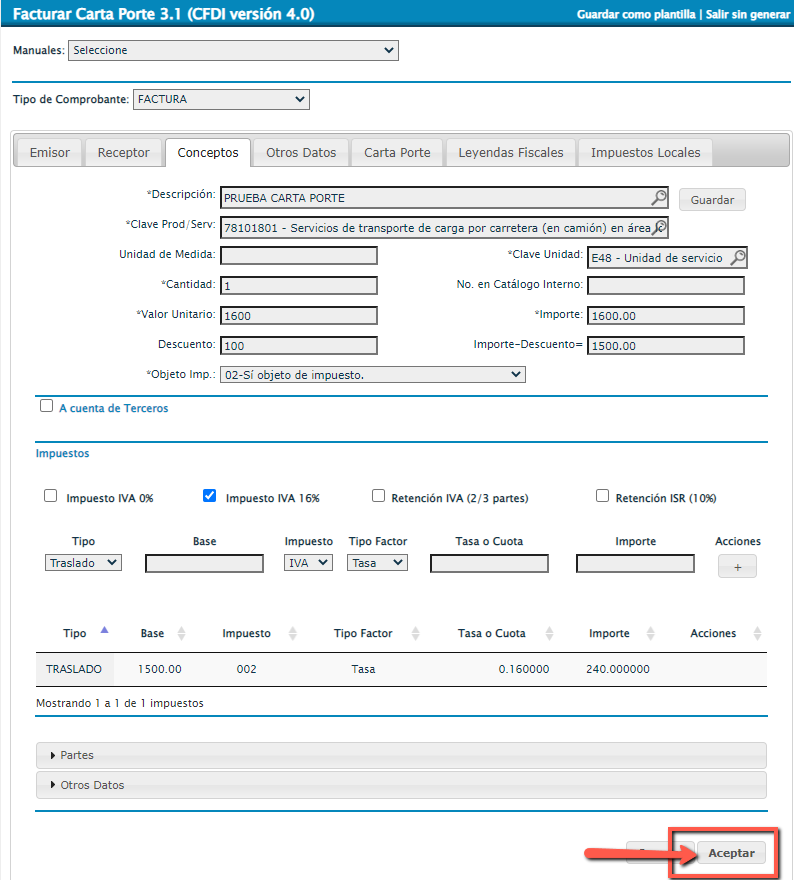The image size is (794, 880).
Task: Open the Clave Prod/Serv search magnifier
Action: pyautogui.click(x=660, y=227)
